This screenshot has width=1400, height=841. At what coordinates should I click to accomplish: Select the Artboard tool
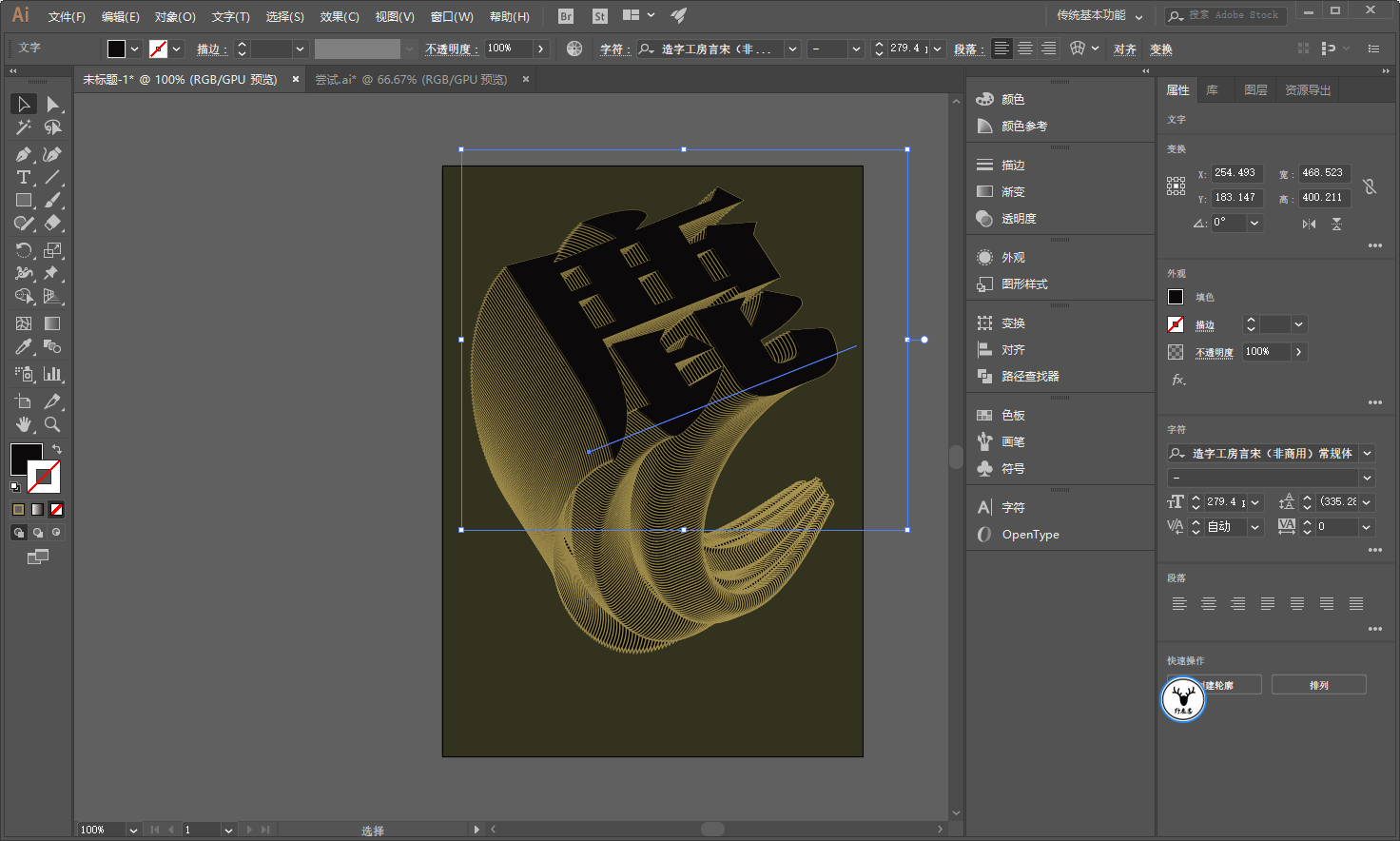(x=24, y=401)
